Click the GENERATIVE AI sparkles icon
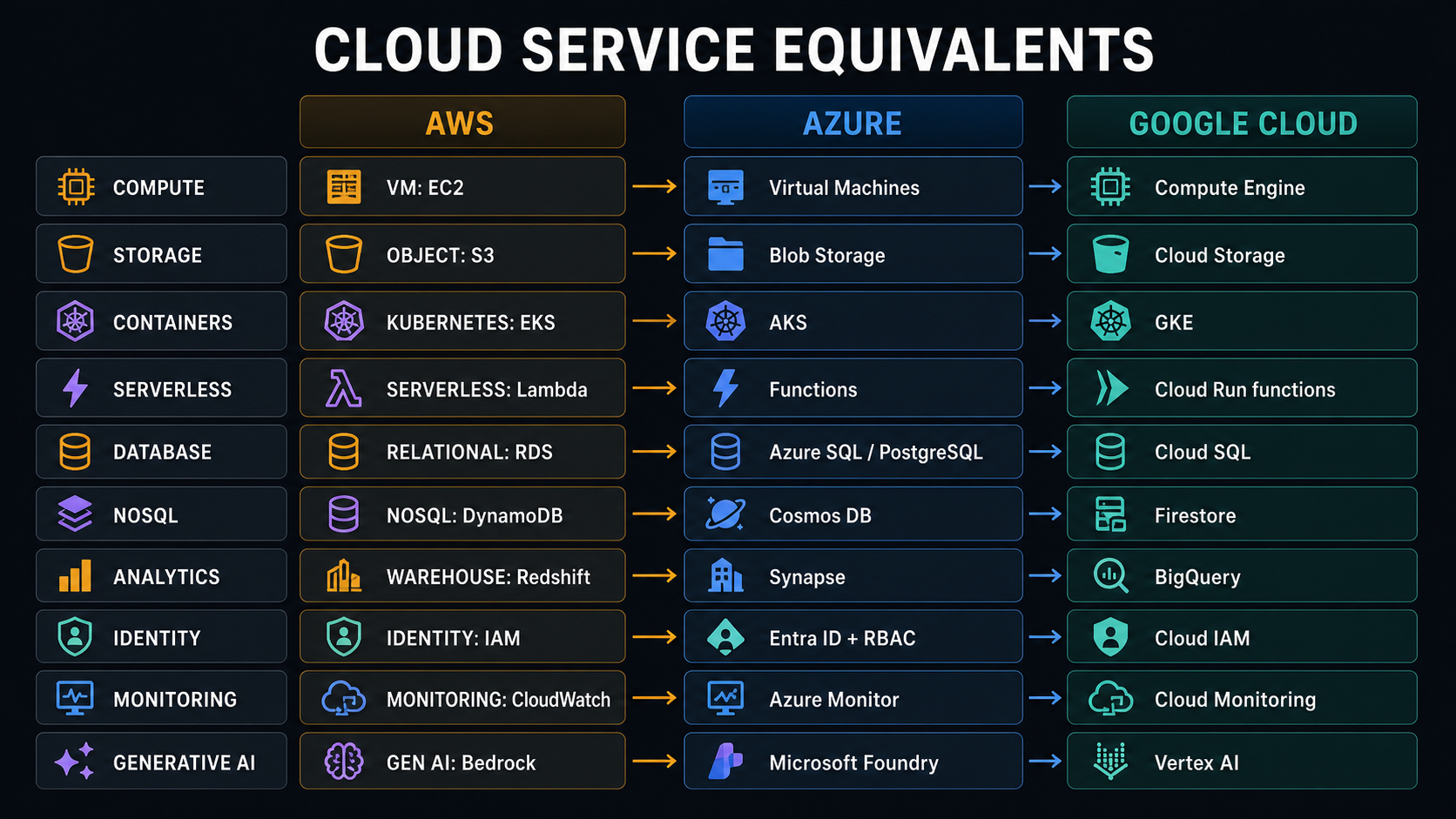Screen dimensions: 1456x819 tap(75, 762)
